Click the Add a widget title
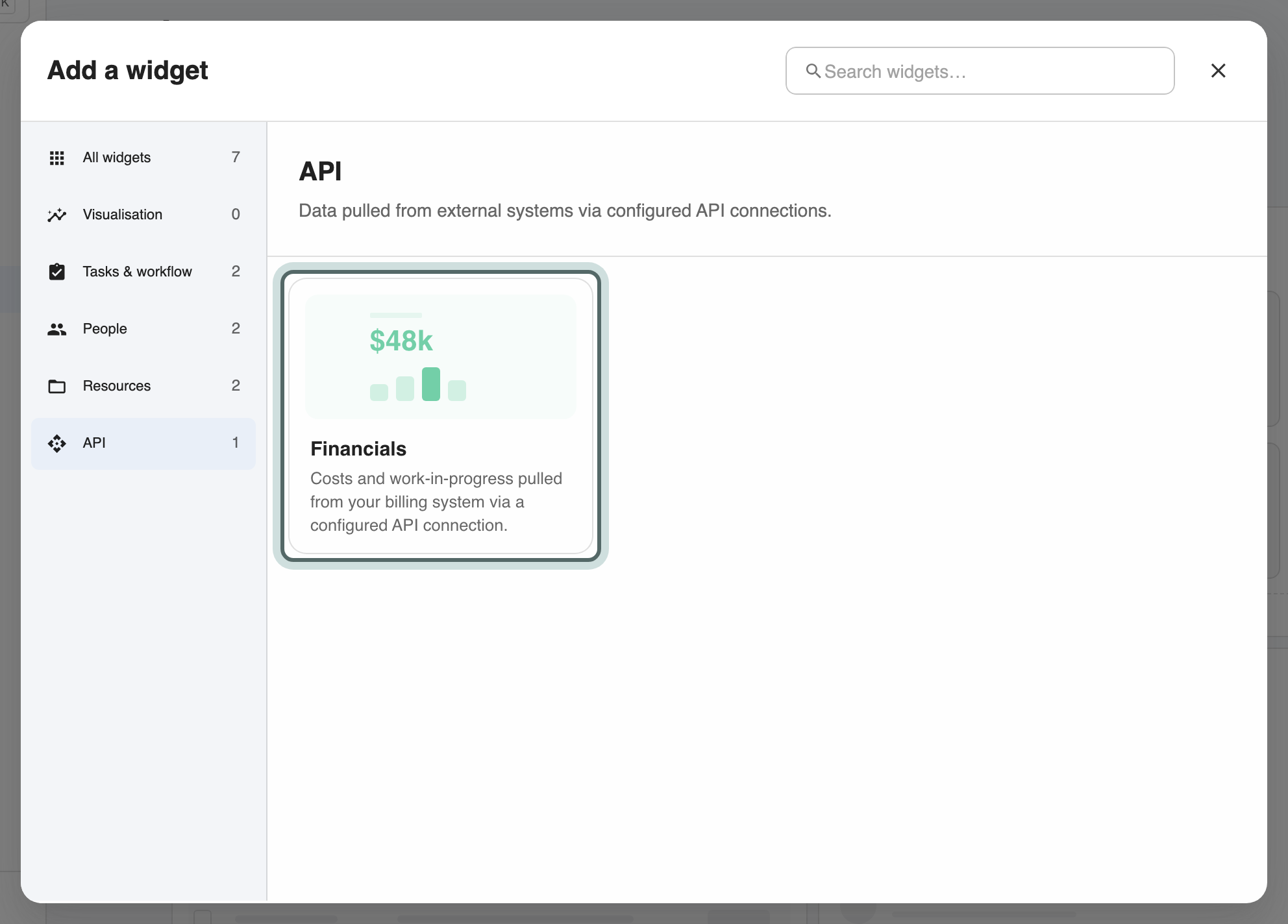The height and width of the screenshot is (924, 1288). [128, 71]
